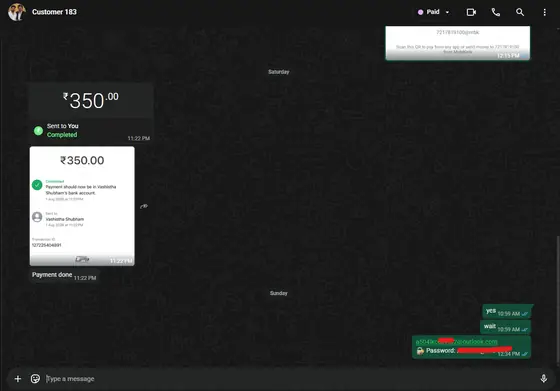This screenshot has width=560, height=391.
Task: Start a voice call
Action: [495, 12]
